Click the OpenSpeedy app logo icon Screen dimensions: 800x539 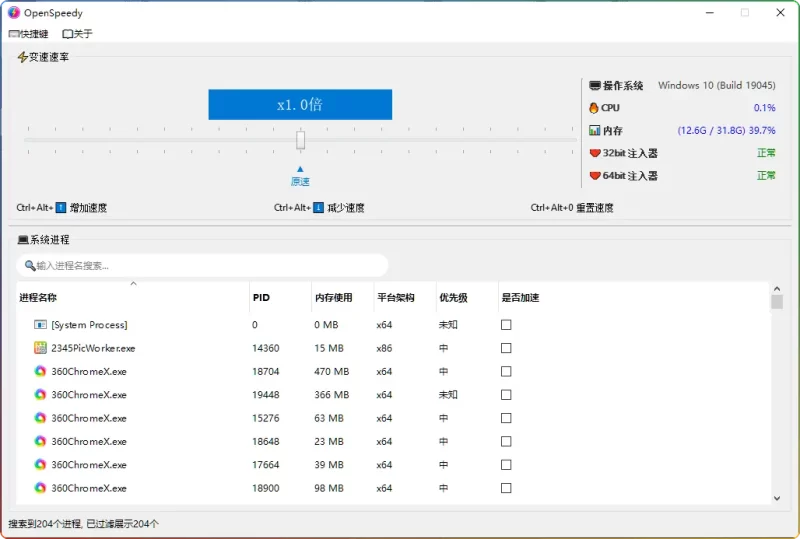(x=14, y=13)
